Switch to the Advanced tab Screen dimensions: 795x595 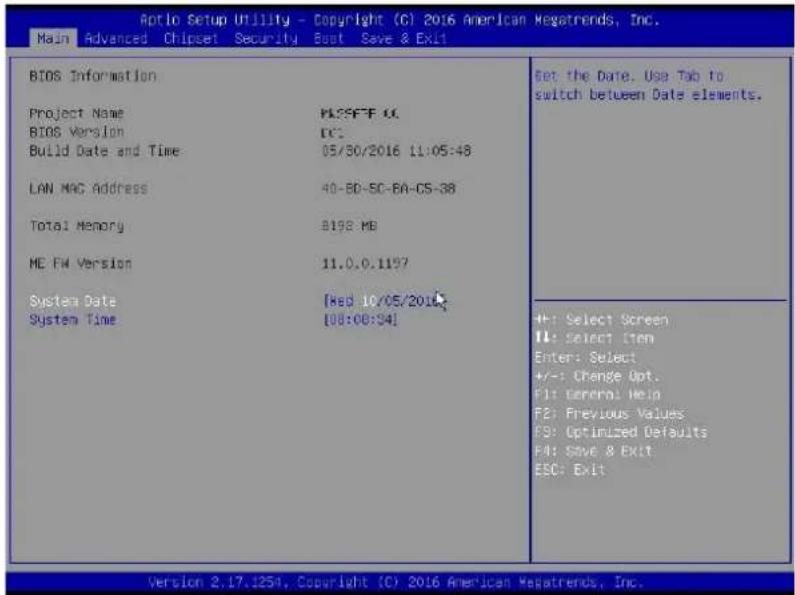(x=116, y=39)
